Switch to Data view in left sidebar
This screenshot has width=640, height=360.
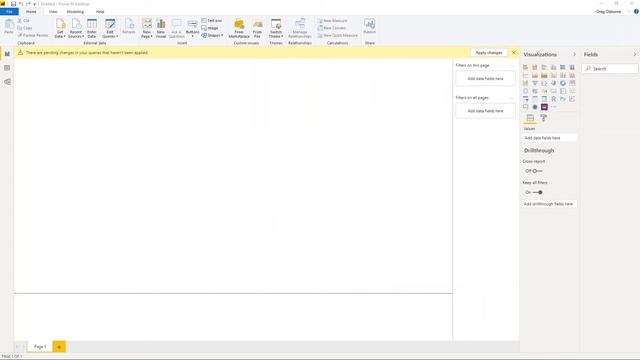[7, 68]
